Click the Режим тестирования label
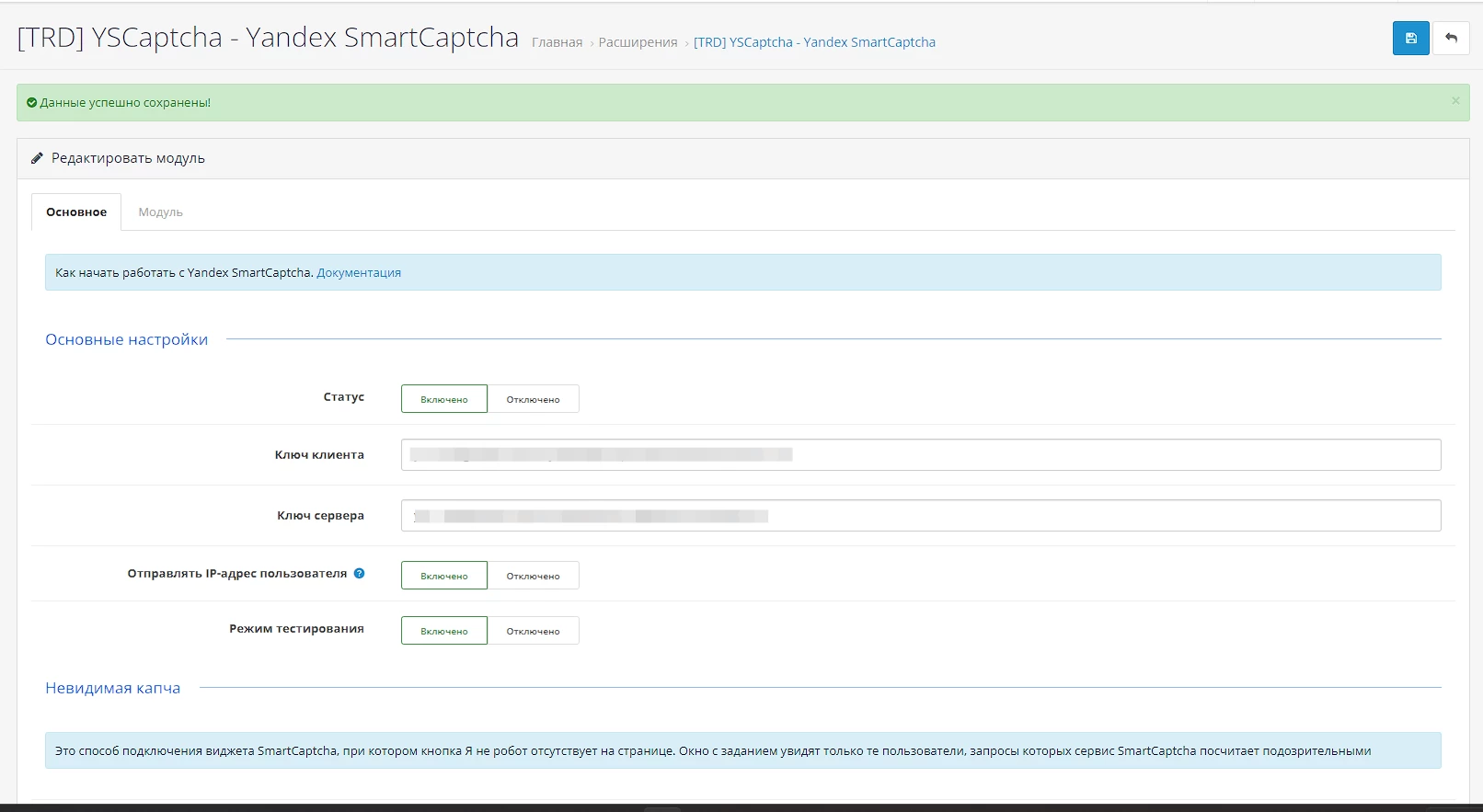The image size is (1483, 812). [296, 629]
